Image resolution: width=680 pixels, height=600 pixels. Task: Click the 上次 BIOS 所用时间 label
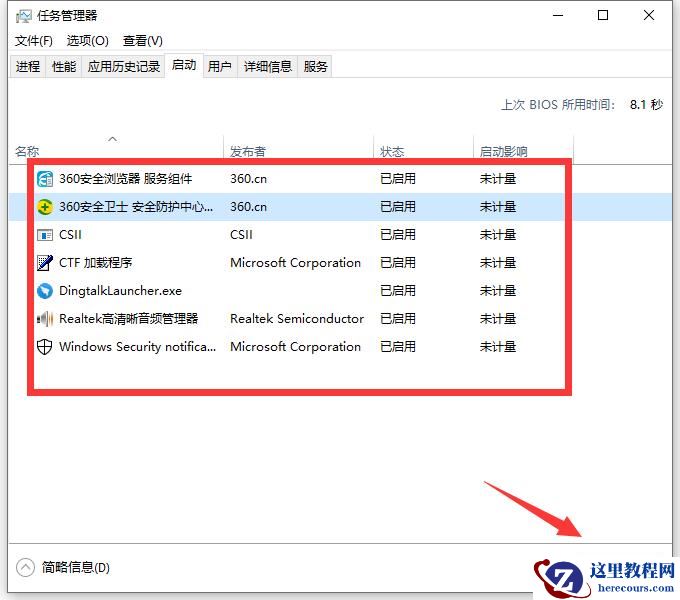click(x=558, y=104)
